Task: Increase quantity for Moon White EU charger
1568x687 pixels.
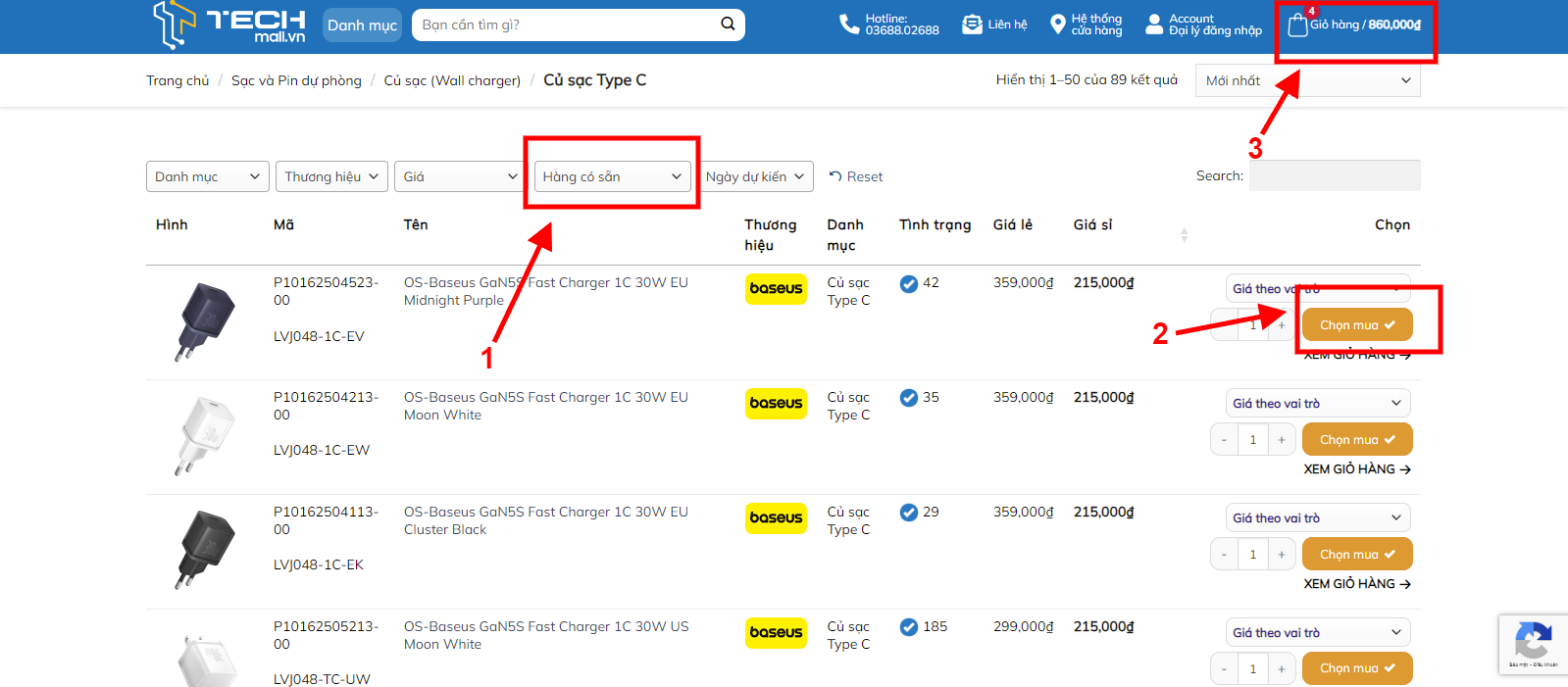Action: point(1281,440)
